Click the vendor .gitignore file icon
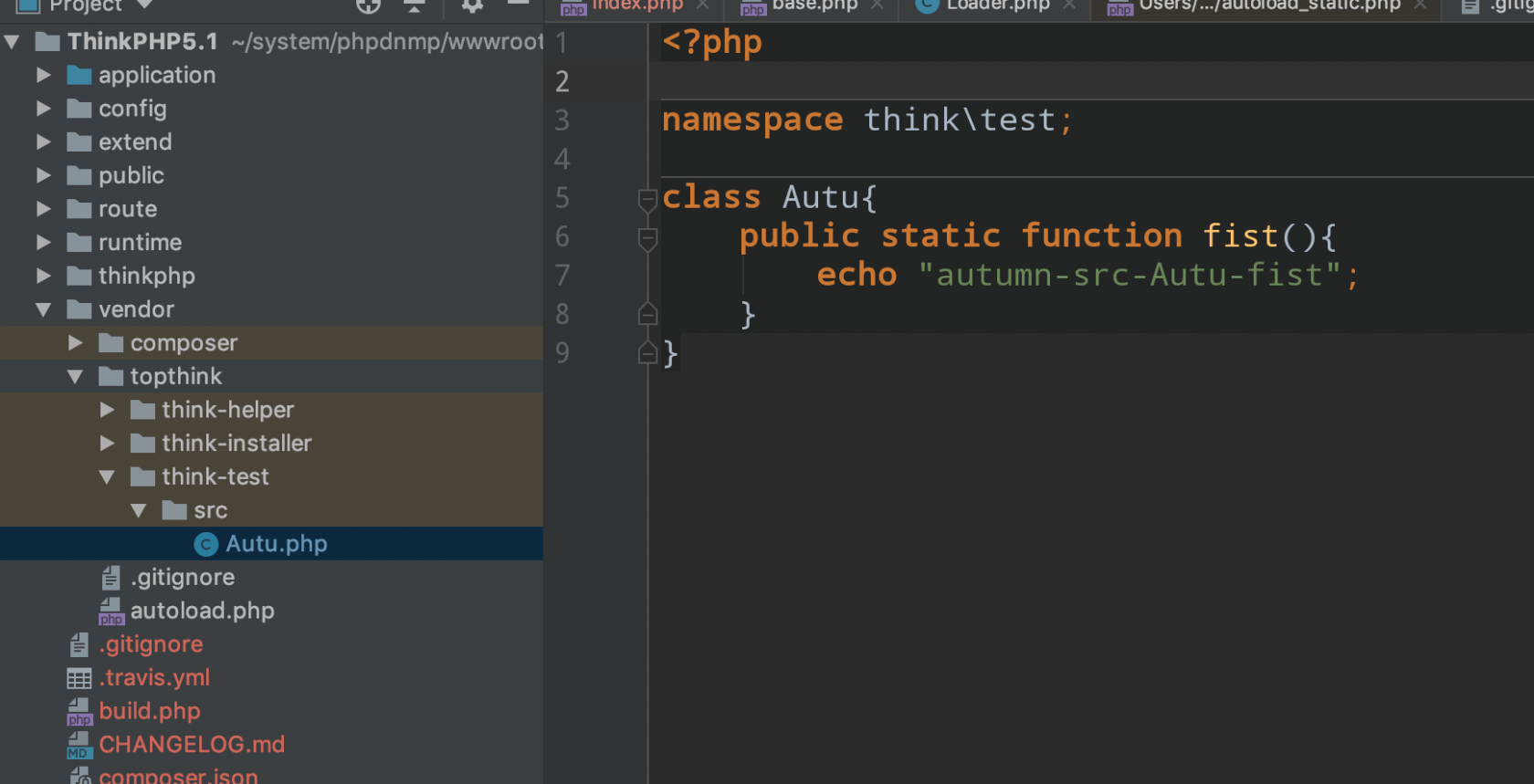 (x=110, y=578)
